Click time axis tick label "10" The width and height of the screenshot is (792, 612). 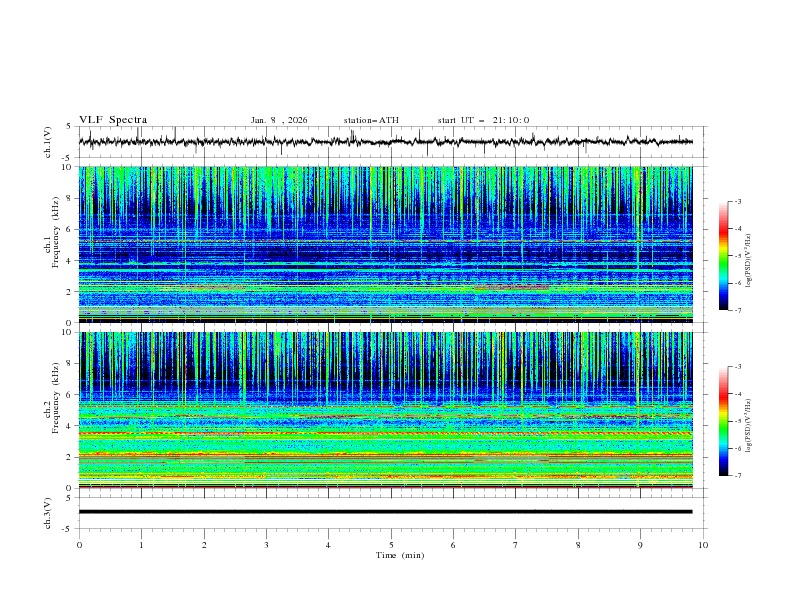tap(703, 545)
